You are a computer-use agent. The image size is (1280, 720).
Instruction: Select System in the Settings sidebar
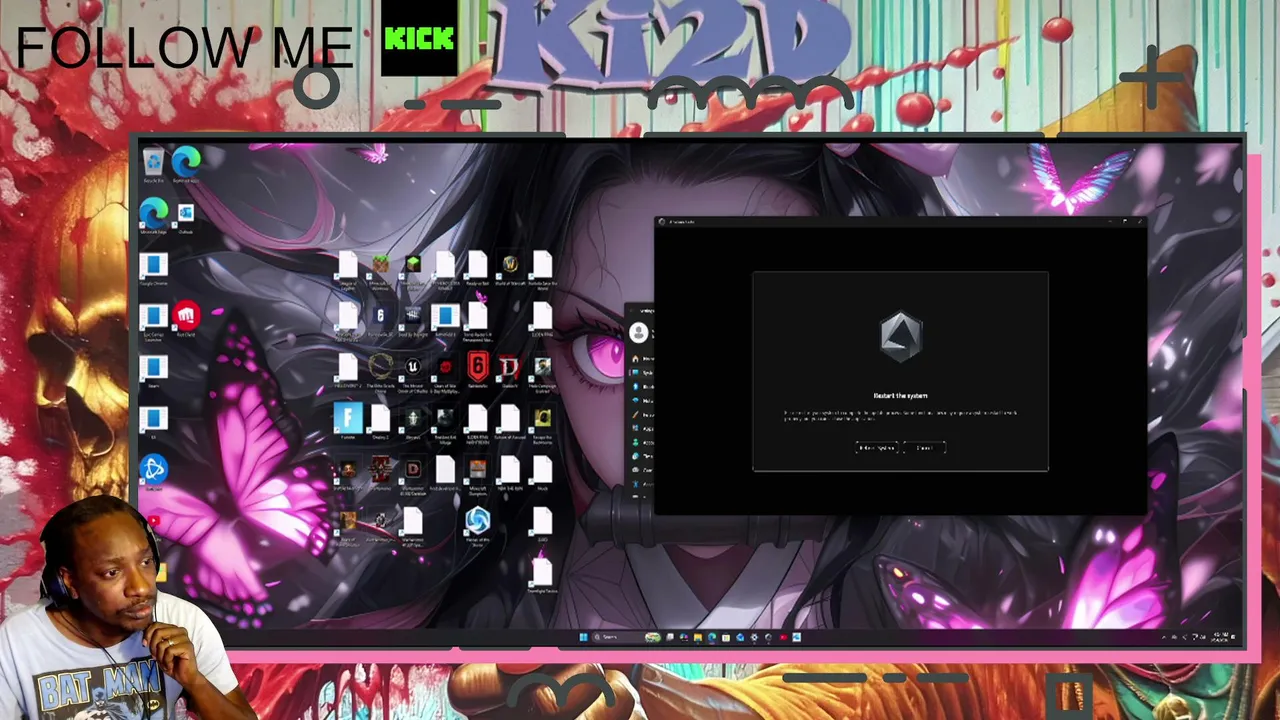pos(641,372)
